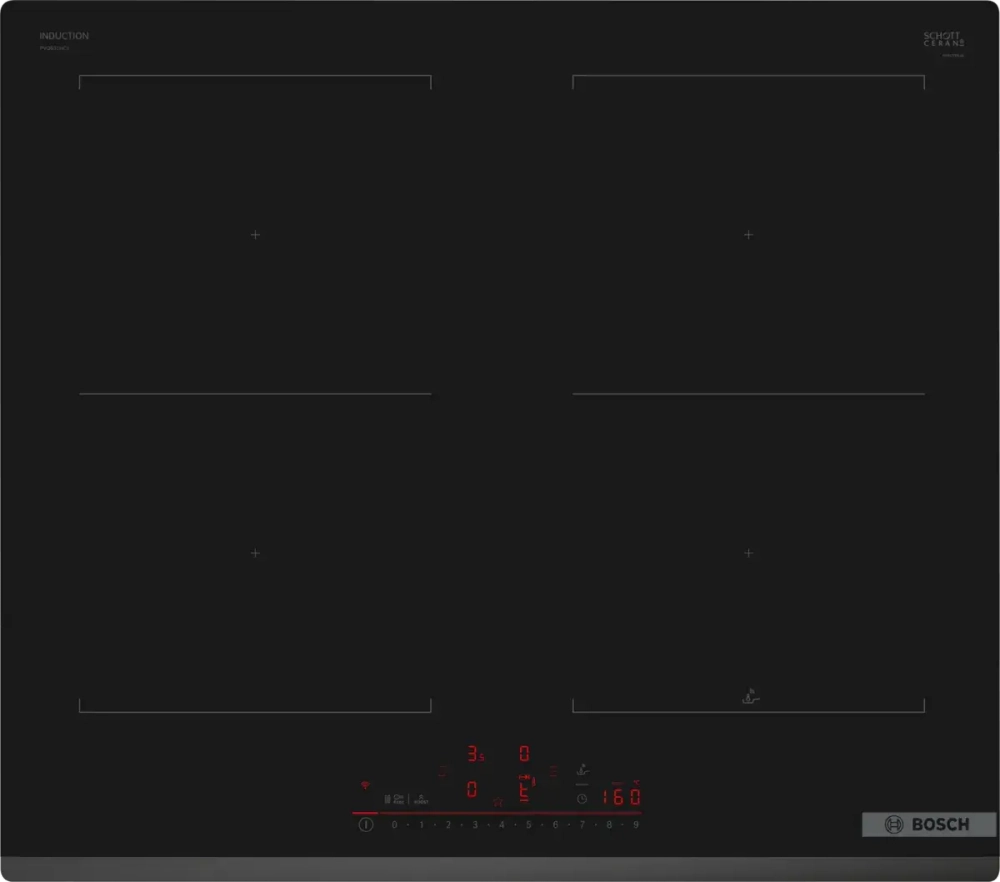Tap the Wi-Fi Home Connect icon

tap(364, 786)
